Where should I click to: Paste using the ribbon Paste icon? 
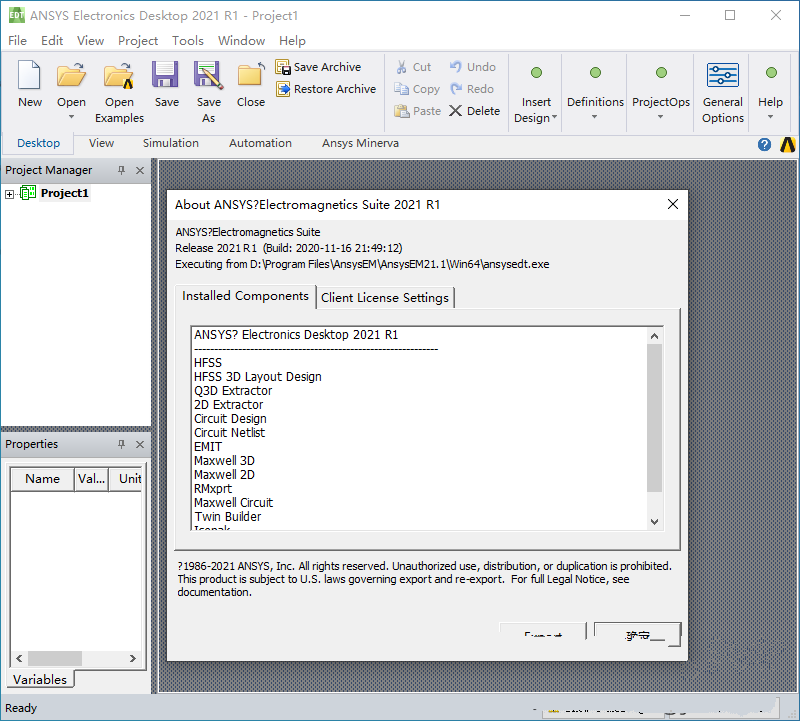(402, 111)
